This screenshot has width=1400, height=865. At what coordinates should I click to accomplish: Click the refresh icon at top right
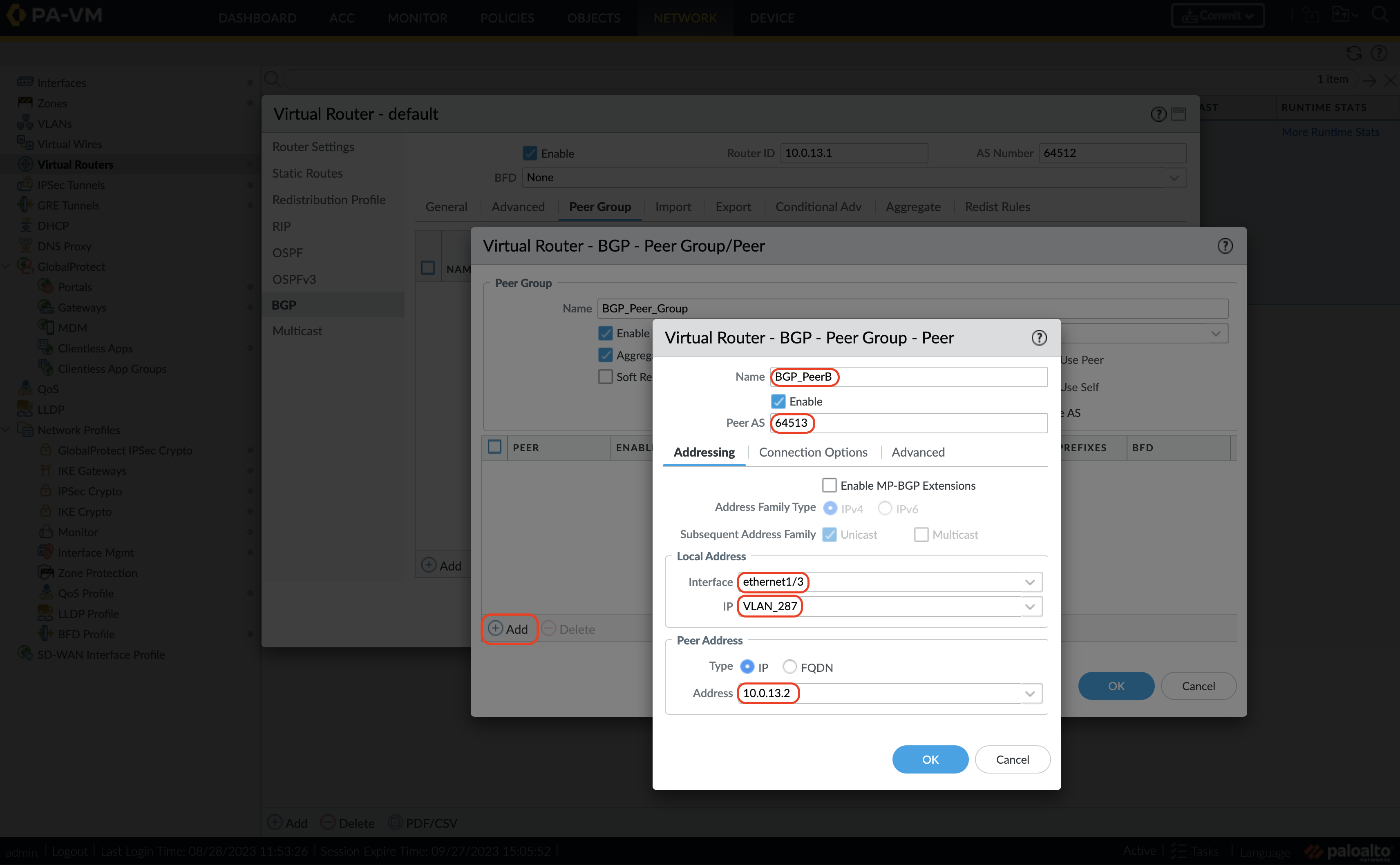click(1354, 53)
